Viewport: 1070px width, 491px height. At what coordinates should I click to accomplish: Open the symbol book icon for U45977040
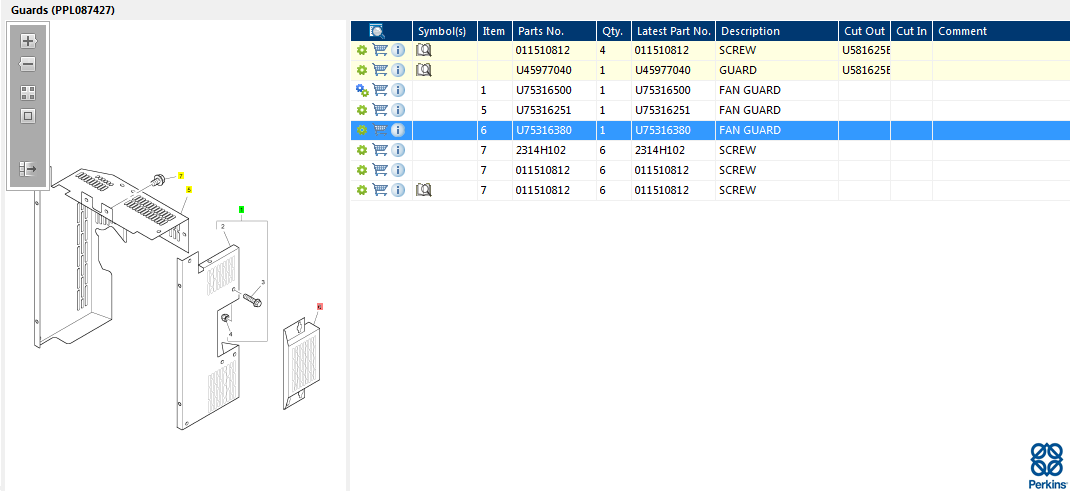click(424, 70)
